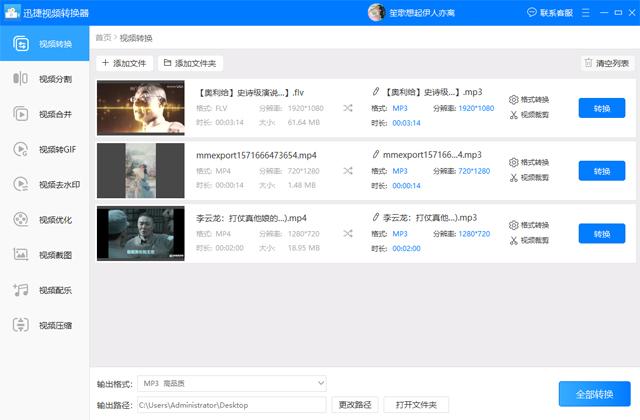Go to 首页 in breadcrumb
Image resolution: width=640 pixels, height=420 pixels.
(x=103, y=38)
